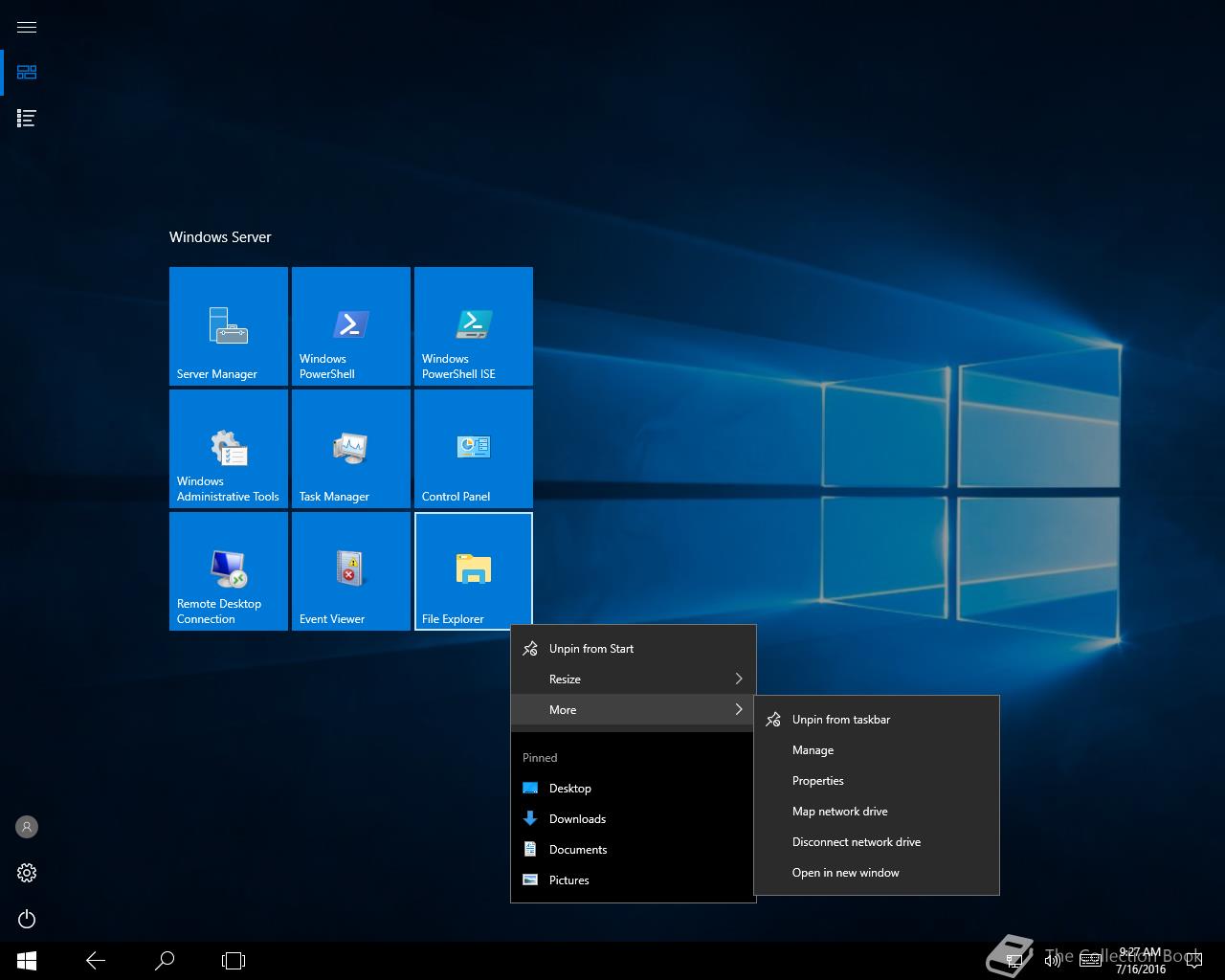Select the pinned tiles view icon
The height and width of the screenshot is (980, 1225).
(x=27, y=73)
